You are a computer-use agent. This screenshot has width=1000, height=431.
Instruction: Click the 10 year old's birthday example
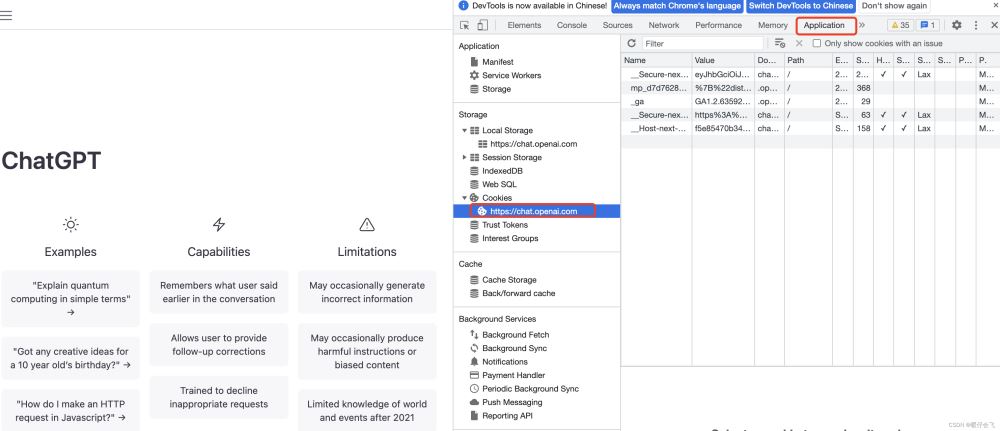click(70, 358)
